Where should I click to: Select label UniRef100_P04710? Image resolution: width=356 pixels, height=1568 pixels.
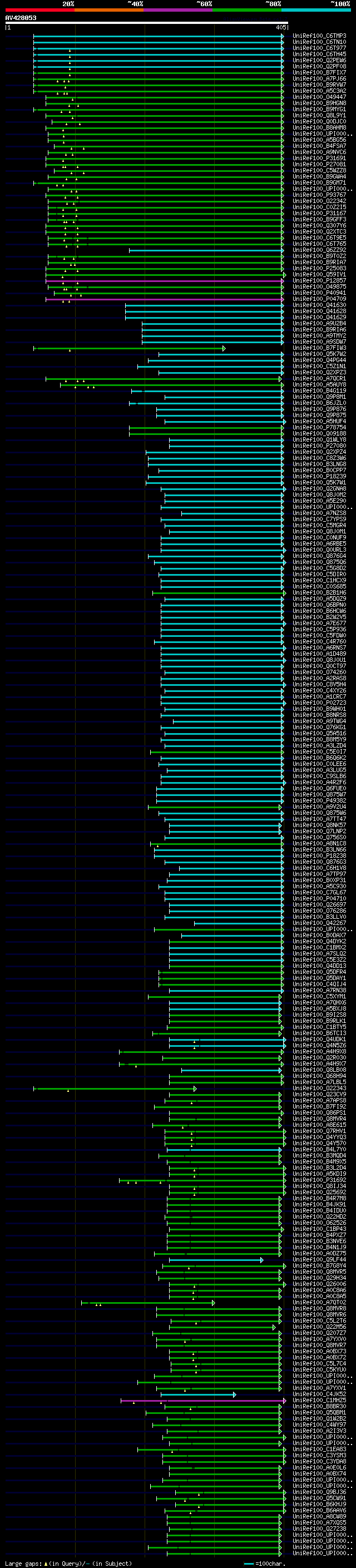coord(319,898)
